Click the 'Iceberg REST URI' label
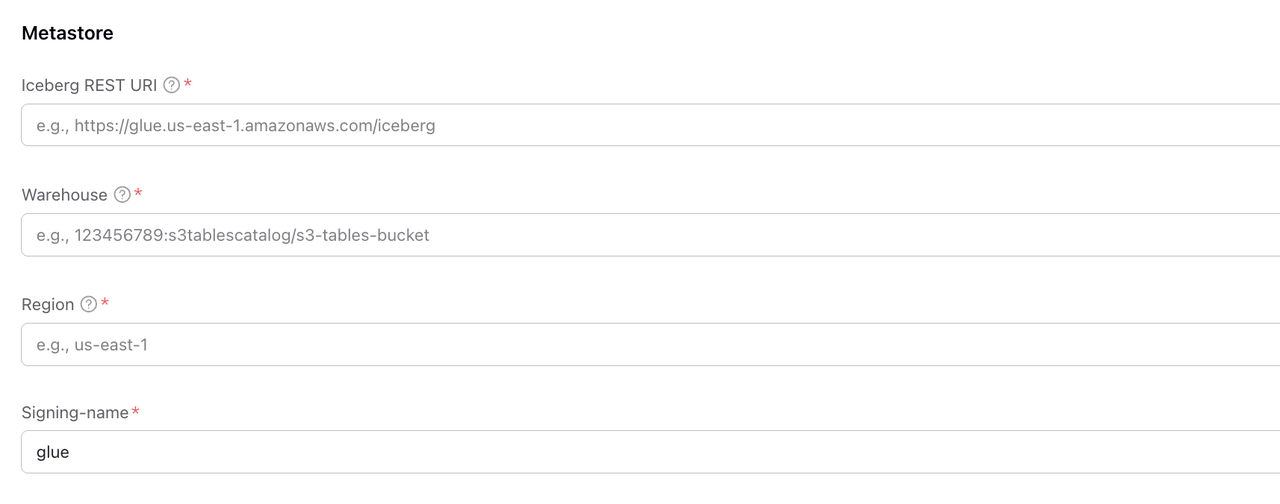The image size is (1280, 504). [89, 85]
